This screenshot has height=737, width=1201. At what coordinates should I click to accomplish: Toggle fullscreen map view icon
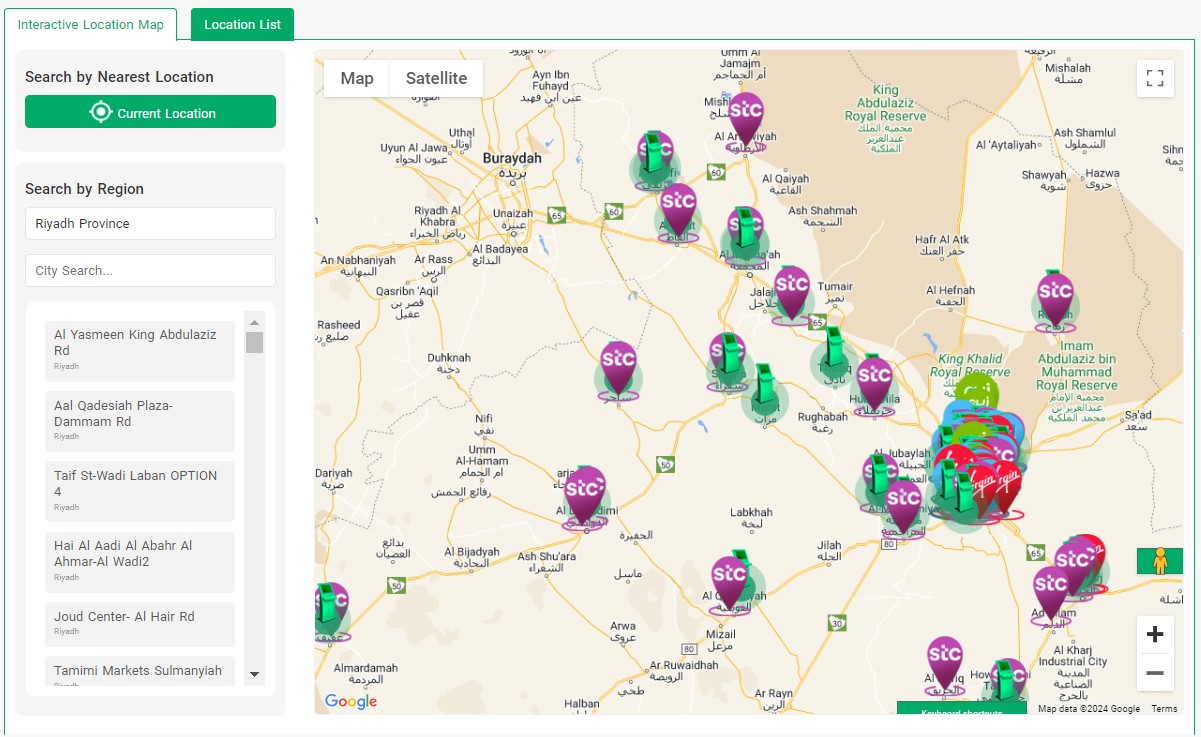click(1155, 78)
